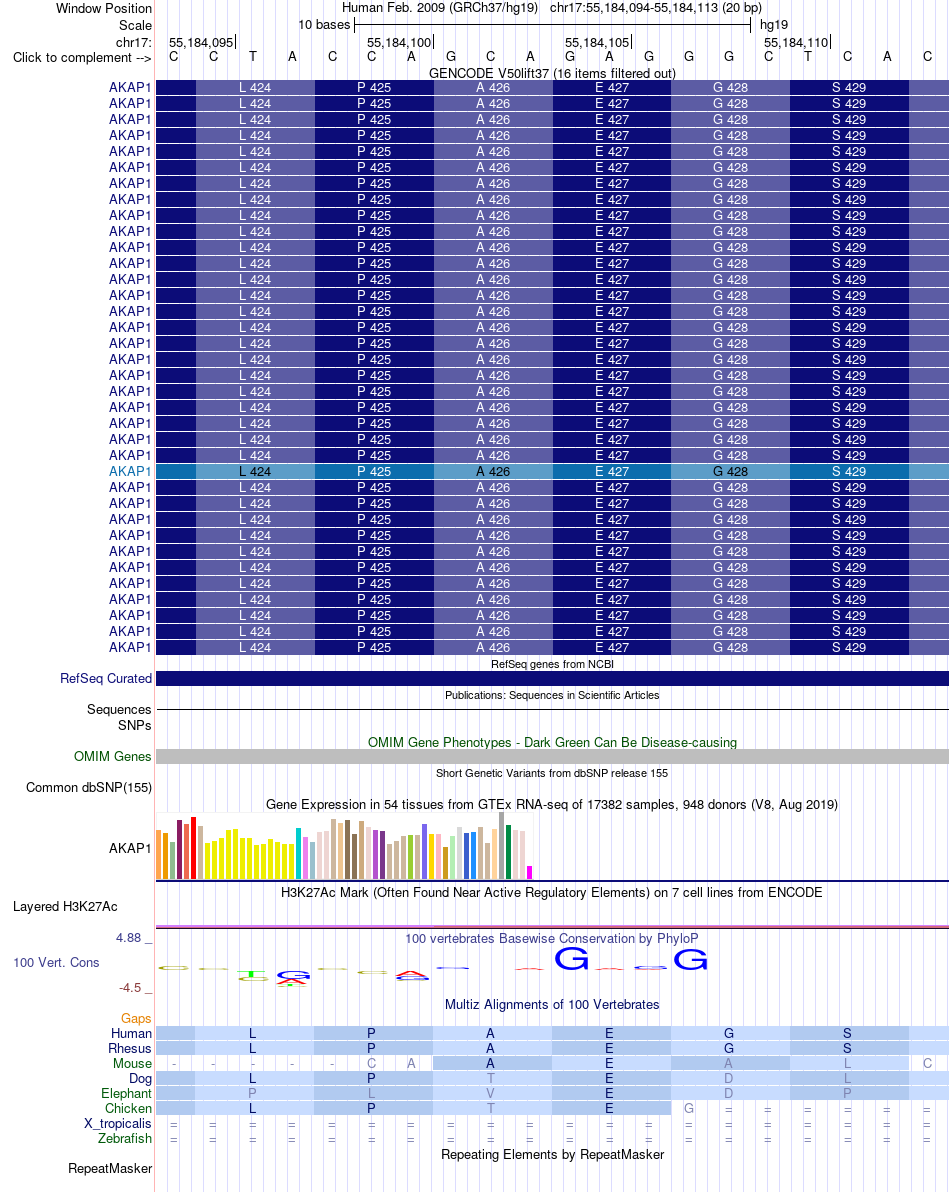950x1192 pixels.
Task: Click the chr17: ruler label
Action: click(x=134, y=43)
